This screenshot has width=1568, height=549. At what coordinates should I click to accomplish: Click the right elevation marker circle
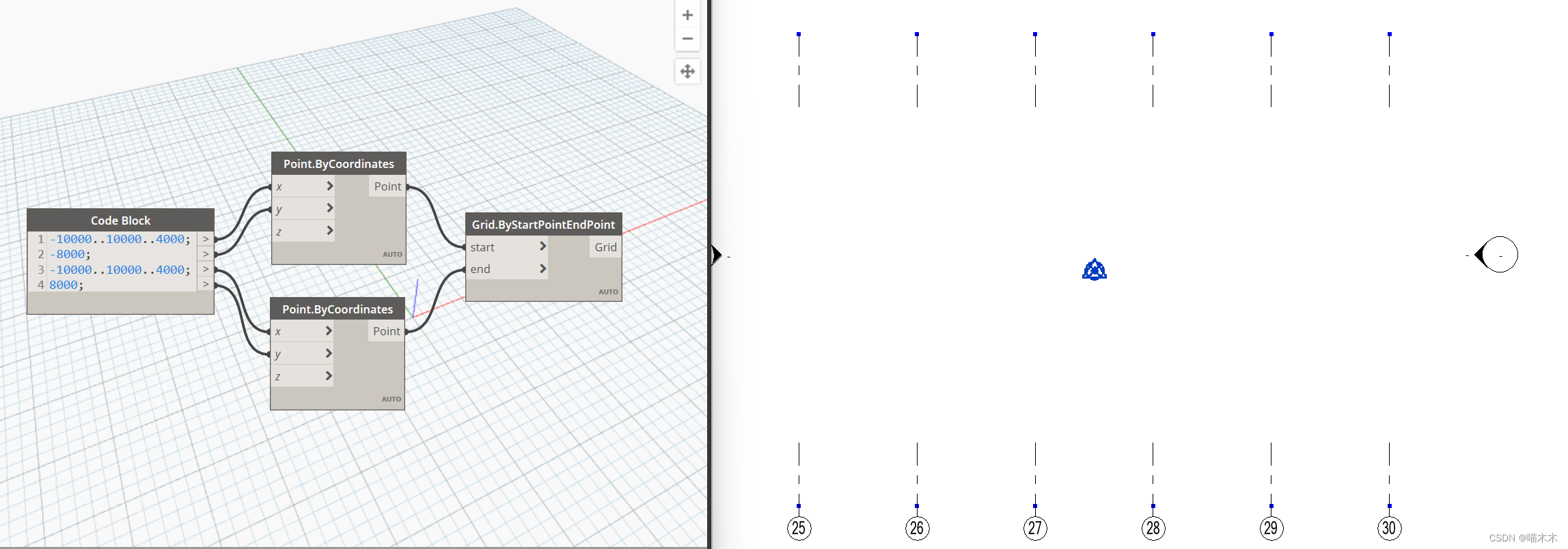(x=1500, y=255)
